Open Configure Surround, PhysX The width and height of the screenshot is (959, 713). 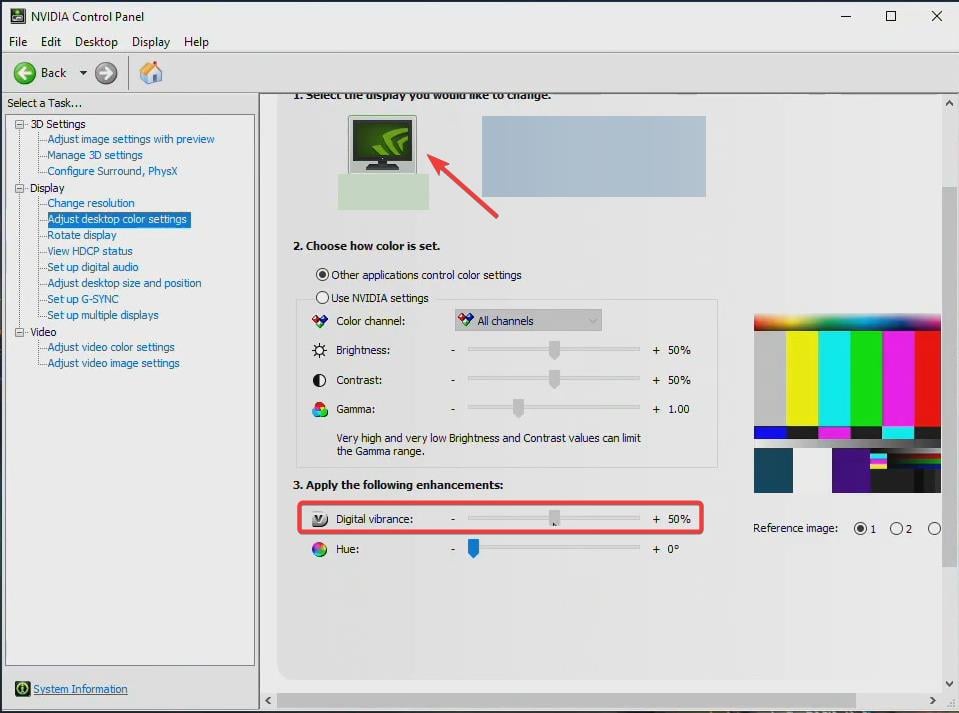(113, 171)
